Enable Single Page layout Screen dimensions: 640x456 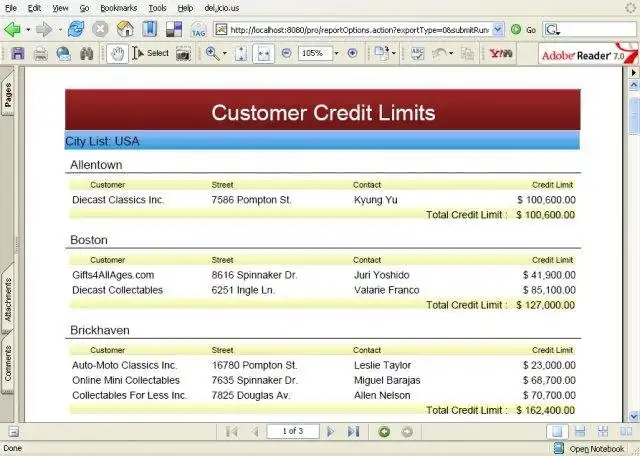pyautogui.click(x=557, y=432)
